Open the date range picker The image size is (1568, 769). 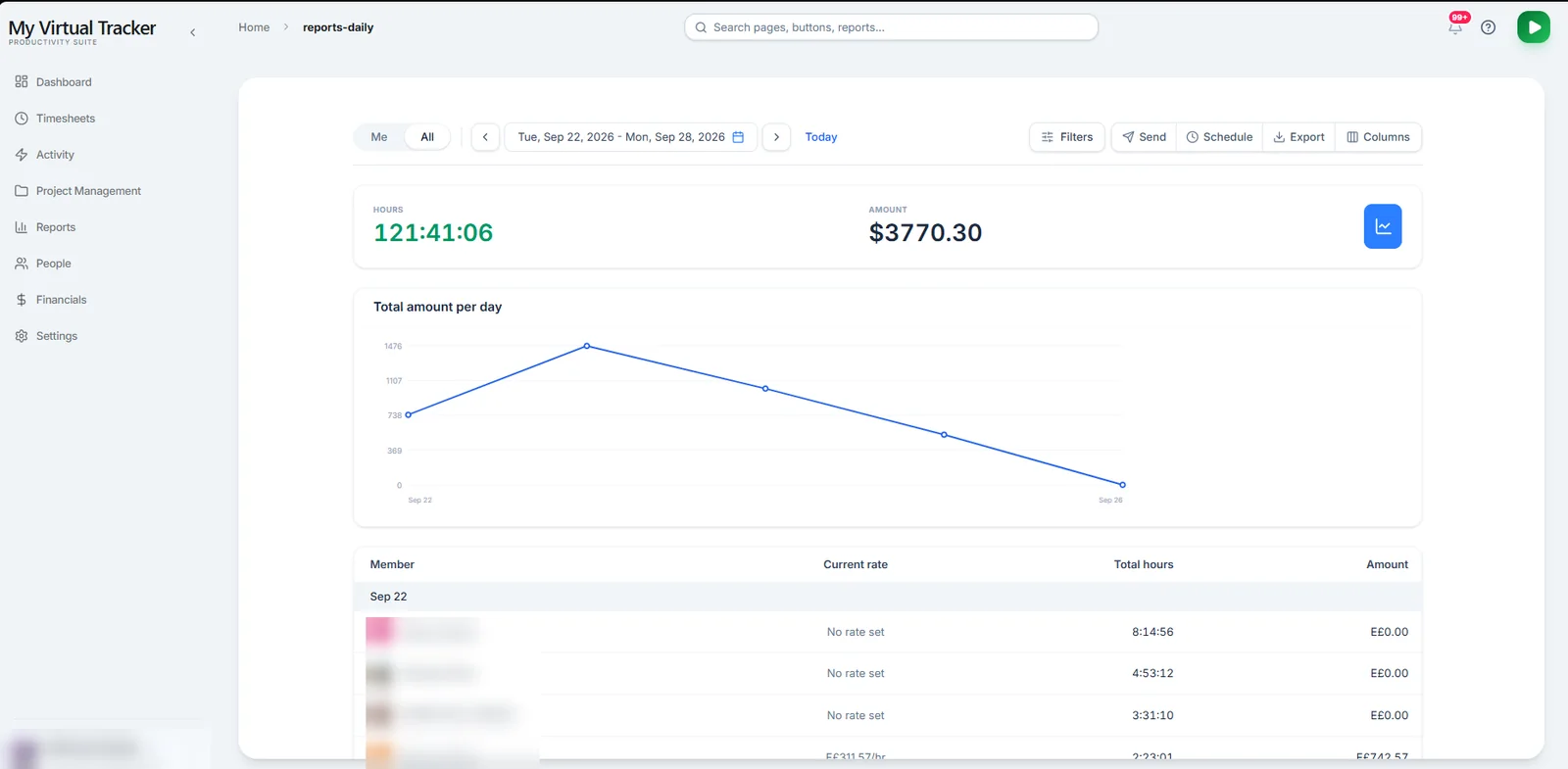pos(630,137)
